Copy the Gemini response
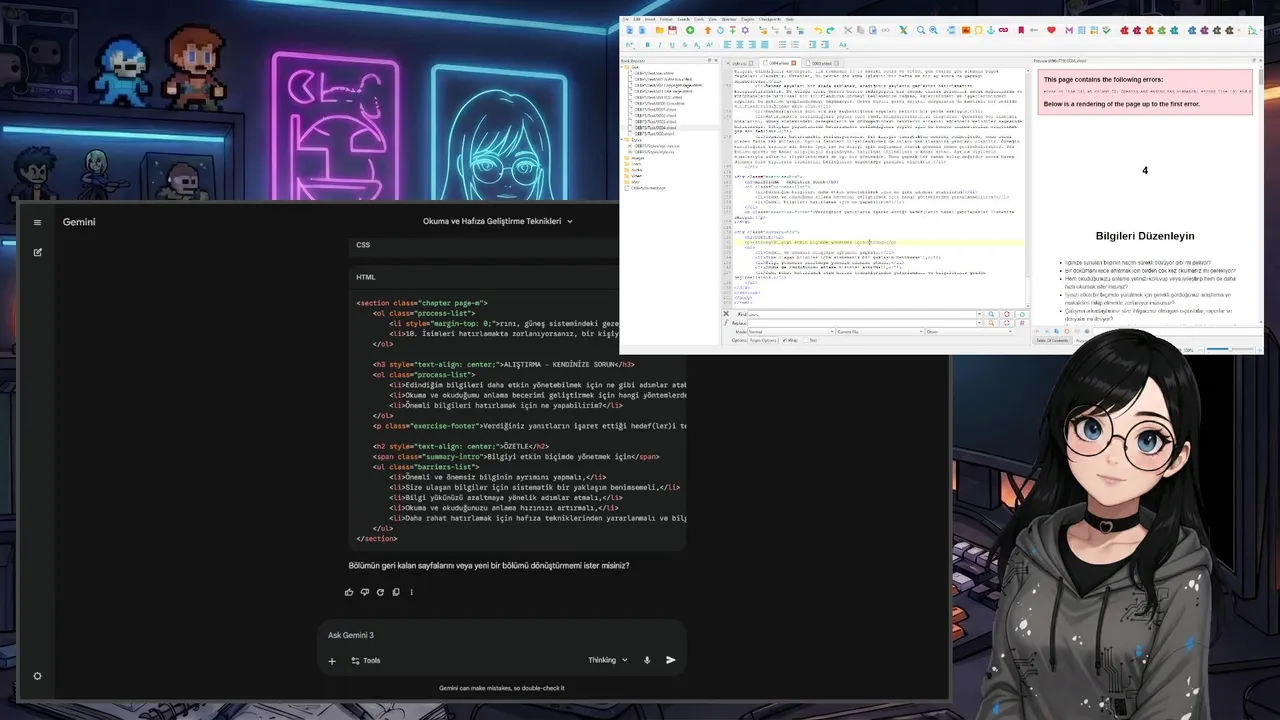Screen dimensions: 1280x720 [396, 592]
